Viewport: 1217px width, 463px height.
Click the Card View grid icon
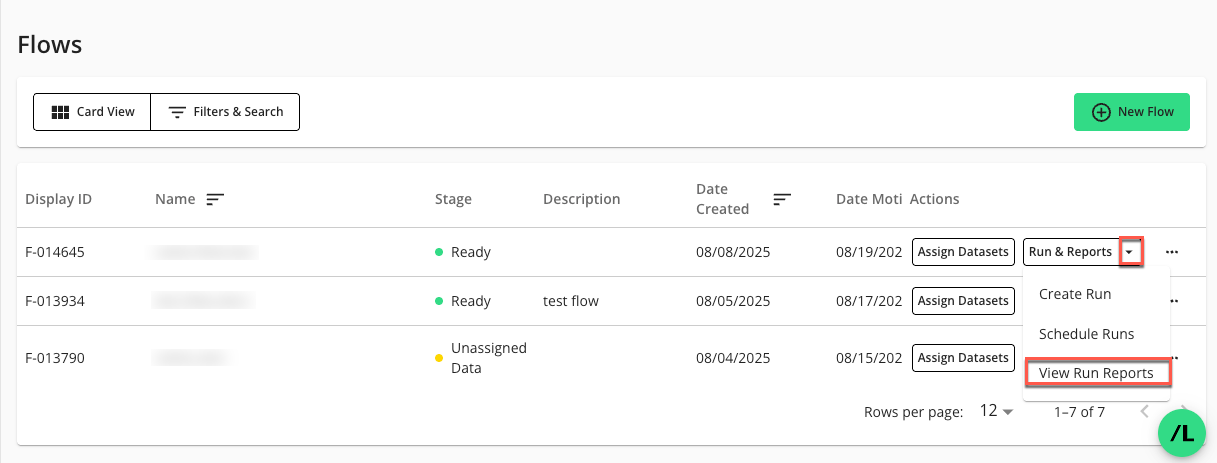(60, 112)
